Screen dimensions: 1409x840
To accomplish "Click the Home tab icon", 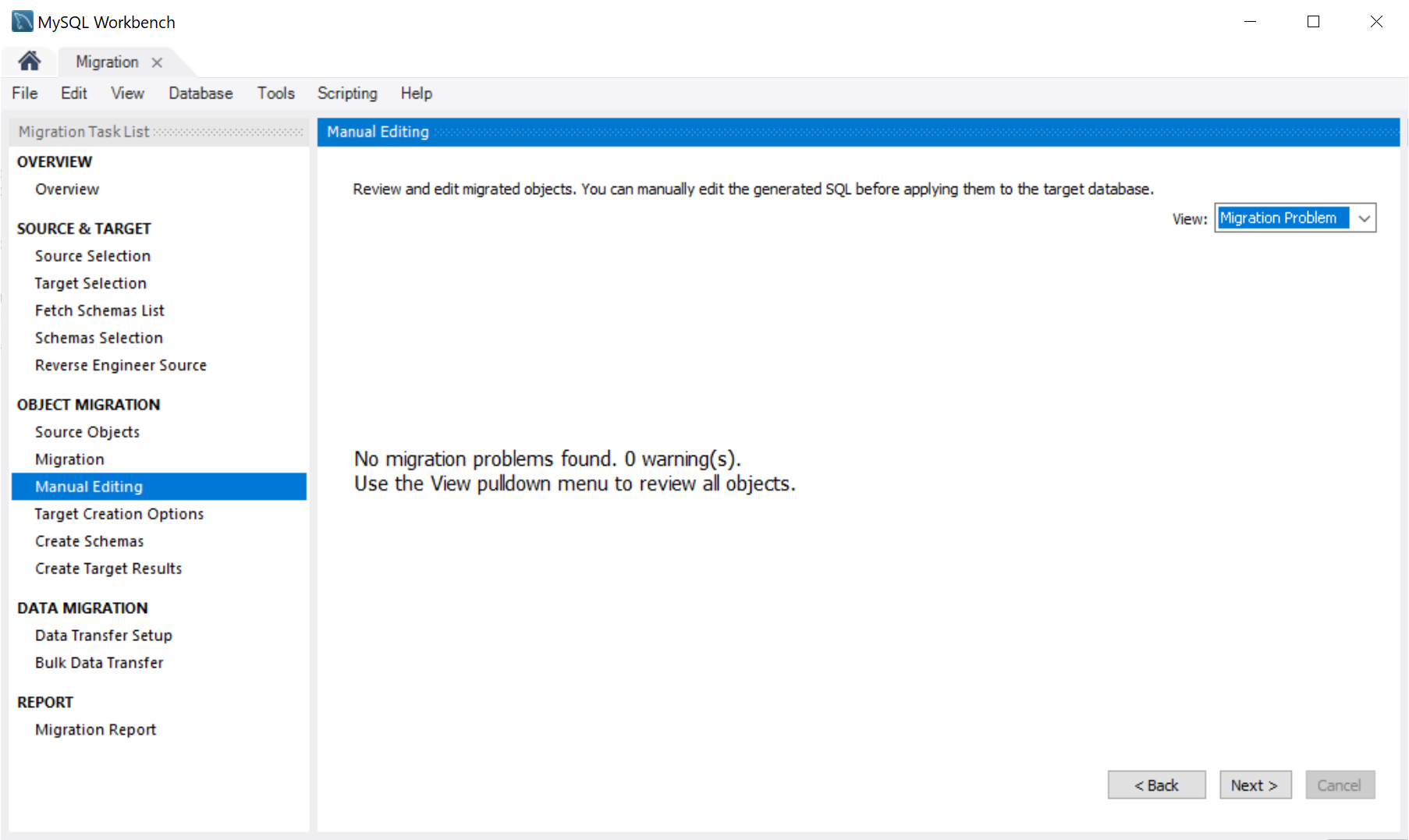I will pos(30,61).
